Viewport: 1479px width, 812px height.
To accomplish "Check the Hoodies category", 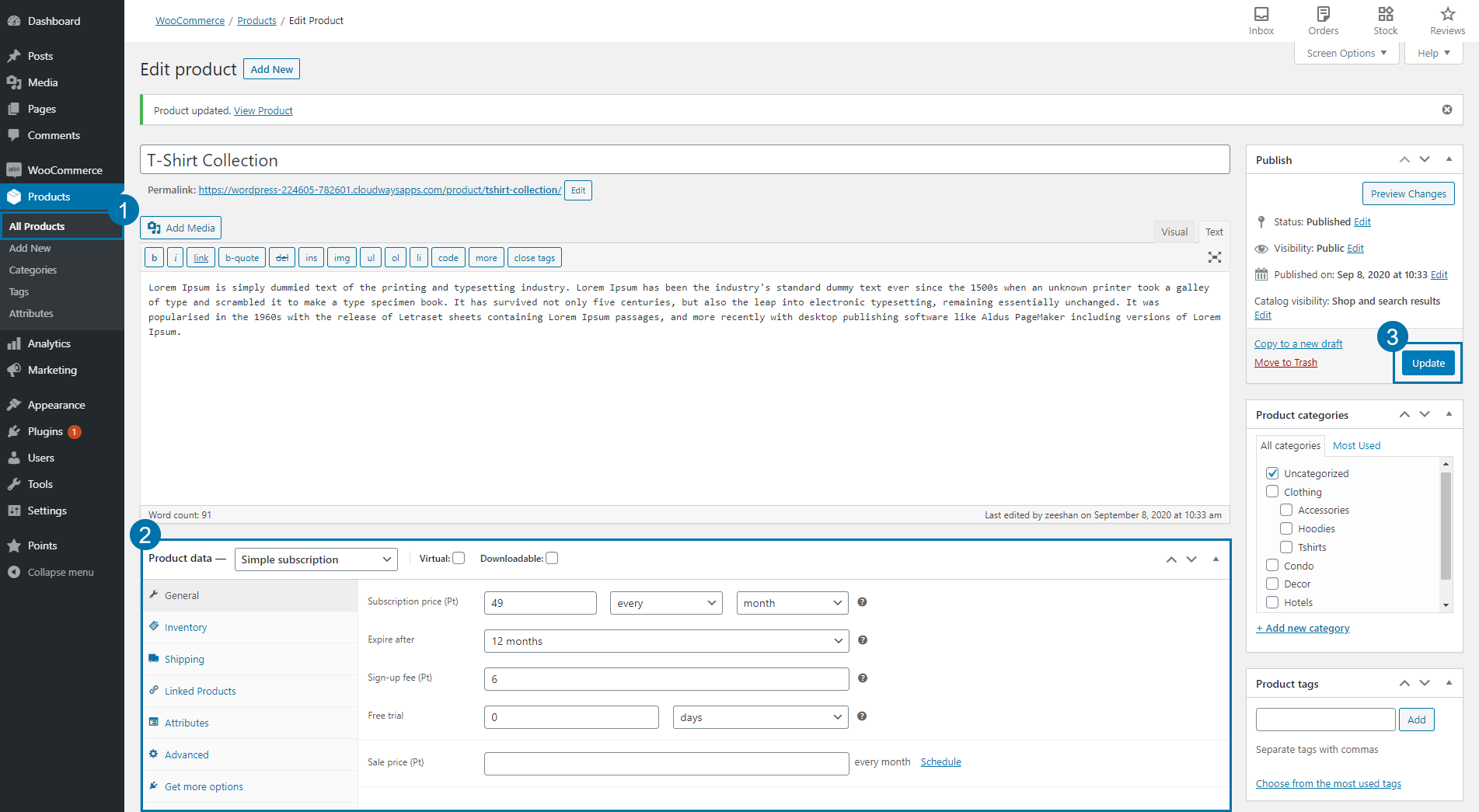I will pyautogui.click(x=1286, y=528).
